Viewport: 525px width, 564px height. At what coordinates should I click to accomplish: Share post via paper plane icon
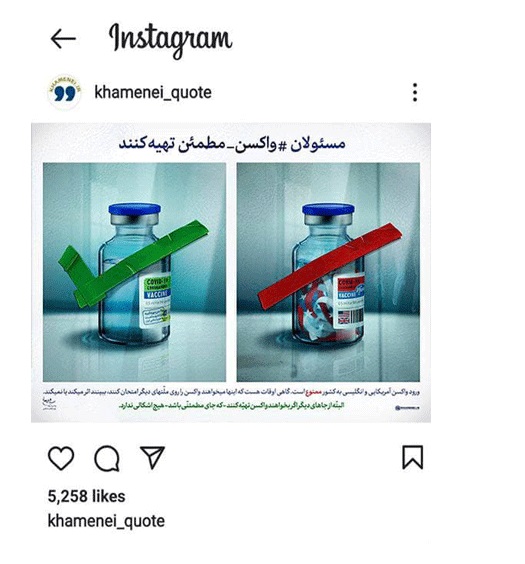click(152, 458)
